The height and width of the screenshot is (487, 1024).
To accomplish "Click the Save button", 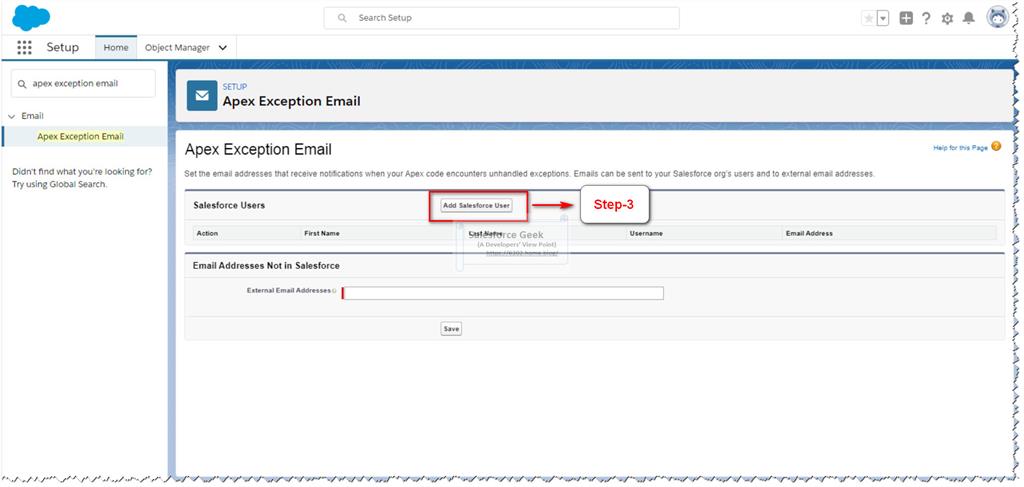I will coord(451,329).
